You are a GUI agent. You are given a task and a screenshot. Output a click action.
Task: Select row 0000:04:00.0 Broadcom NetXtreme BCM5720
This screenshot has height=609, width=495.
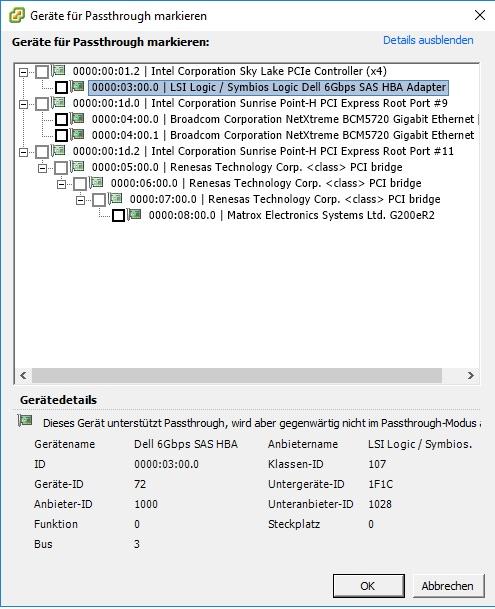[x=285, y=119]
